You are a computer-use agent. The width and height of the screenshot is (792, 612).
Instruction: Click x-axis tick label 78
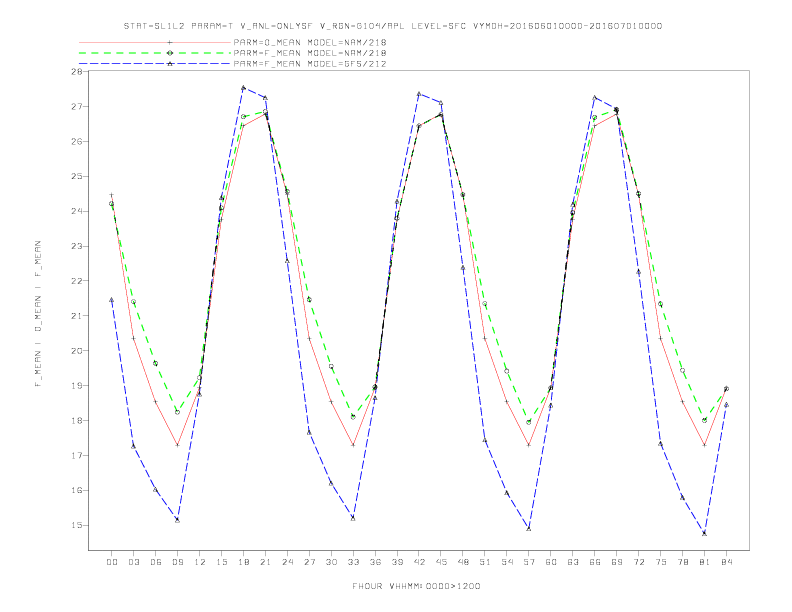[x=682, y=562]
